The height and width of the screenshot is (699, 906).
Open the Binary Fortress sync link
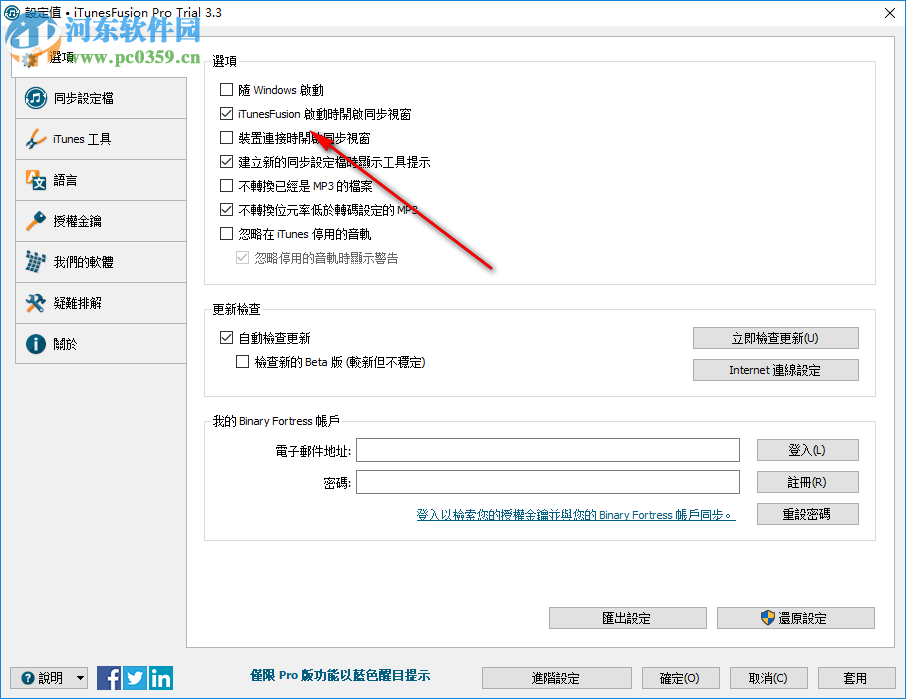576,515
